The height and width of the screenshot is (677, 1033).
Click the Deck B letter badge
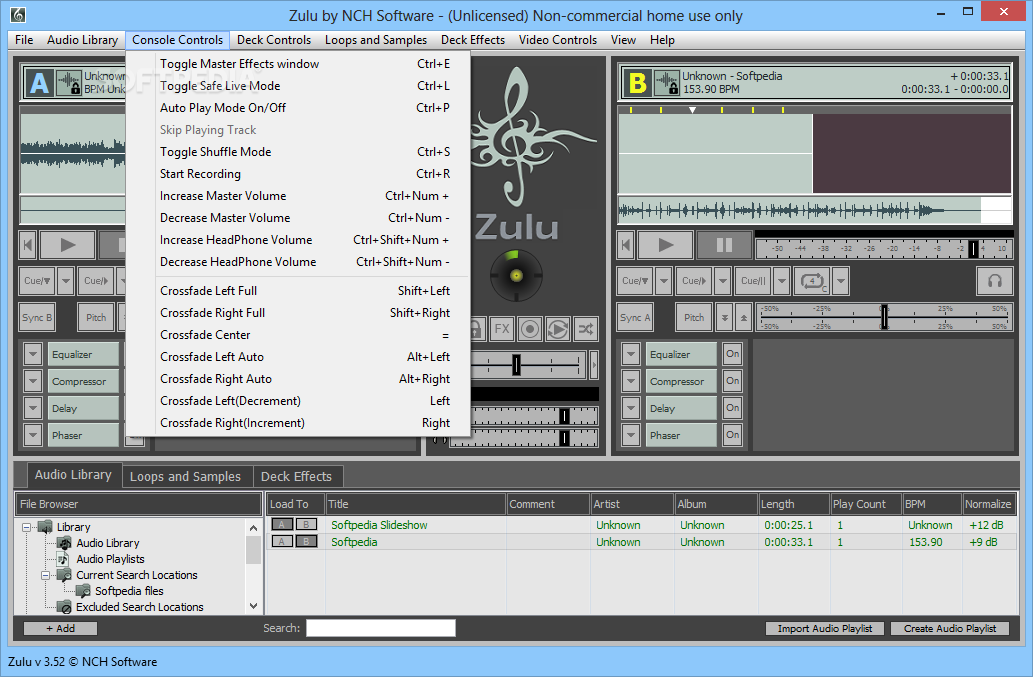pyautogui.click(x=638, y=83)
